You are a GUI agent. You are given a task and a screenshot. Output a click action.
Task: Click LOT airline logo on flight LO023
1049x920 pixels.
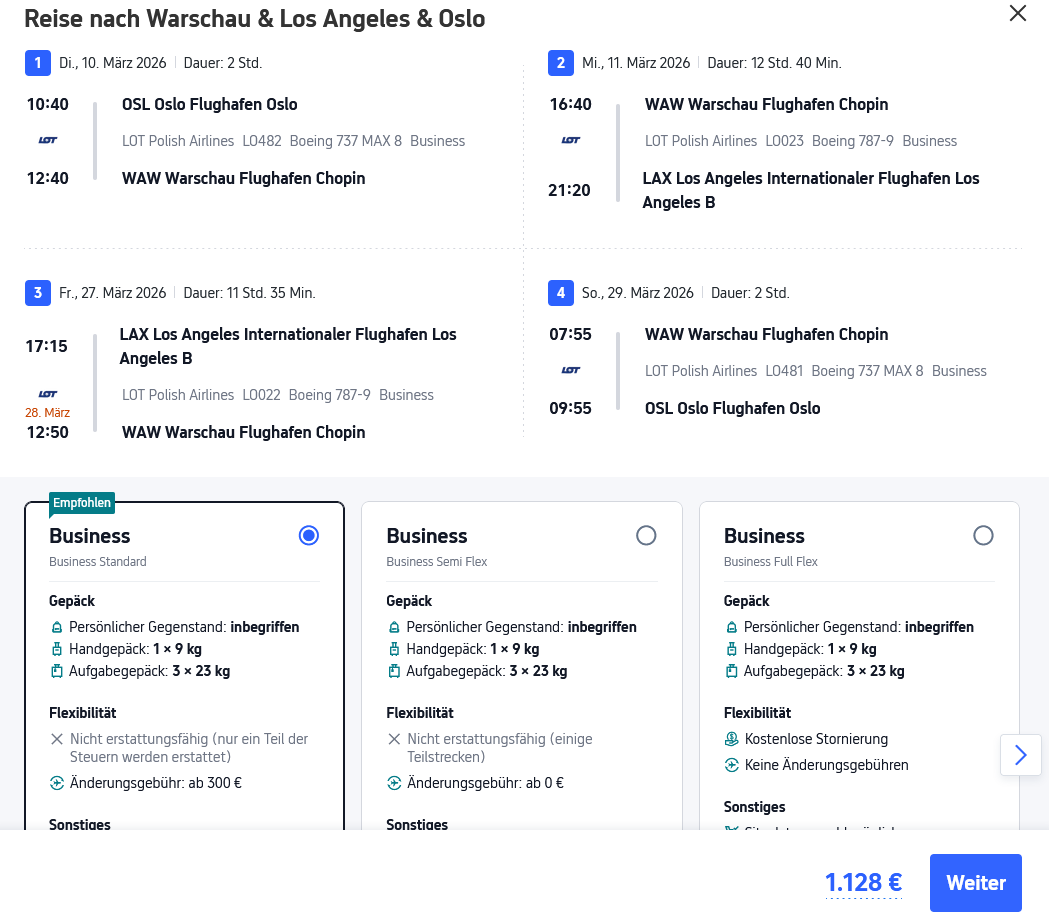coord(571,141)
